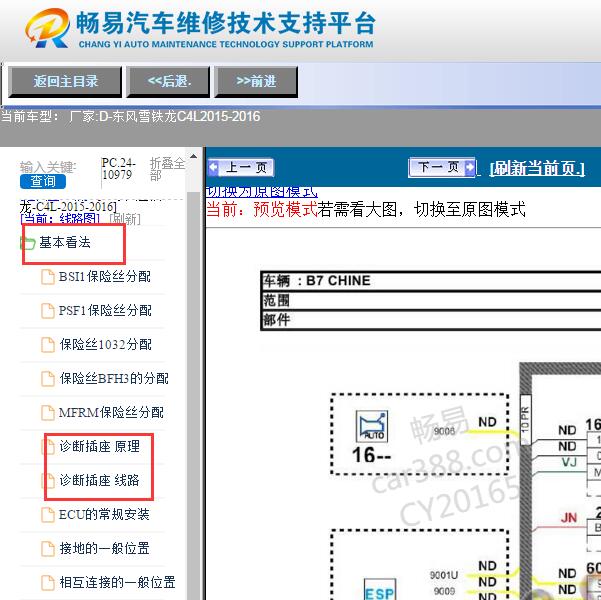Image resolution: width=601 pixels, height=600 pixels.
Task: Click page icon next to 保险丝1032分配
Action: coord(48,345)
